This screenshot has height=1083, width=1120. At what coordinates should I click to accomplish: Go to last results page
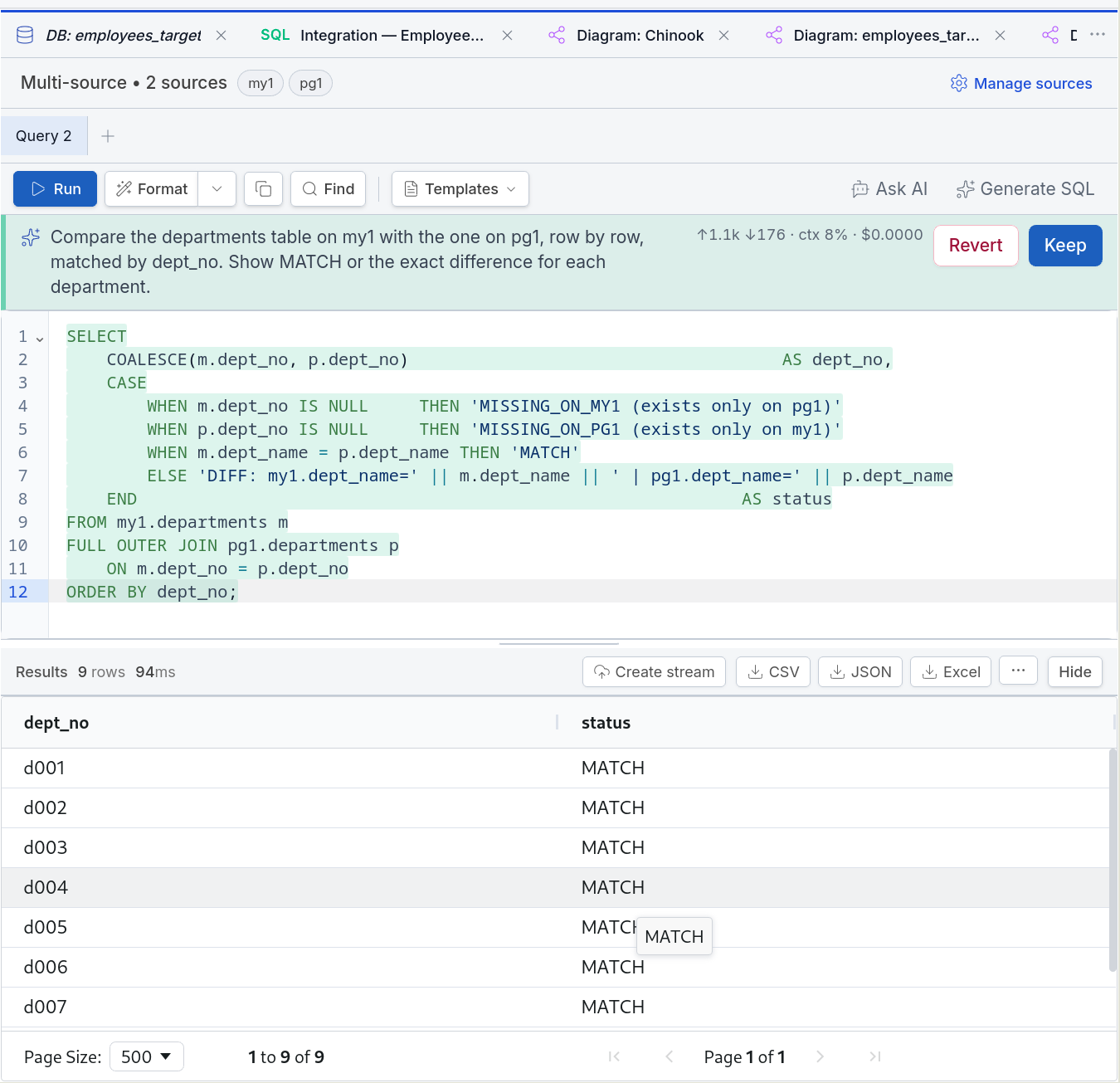coord(874,1056)
